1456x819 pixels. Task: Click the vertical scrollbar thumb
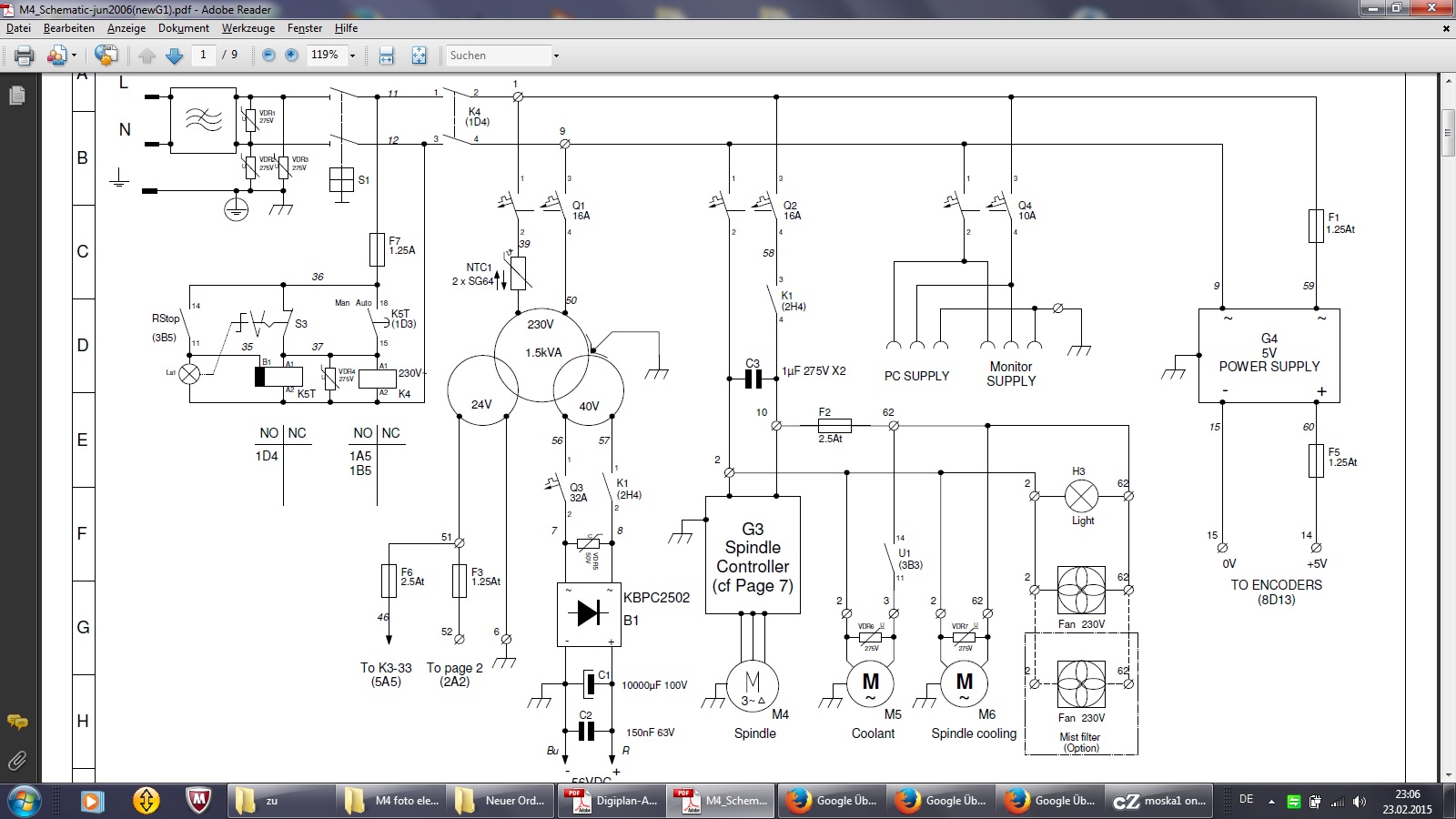1448,133
